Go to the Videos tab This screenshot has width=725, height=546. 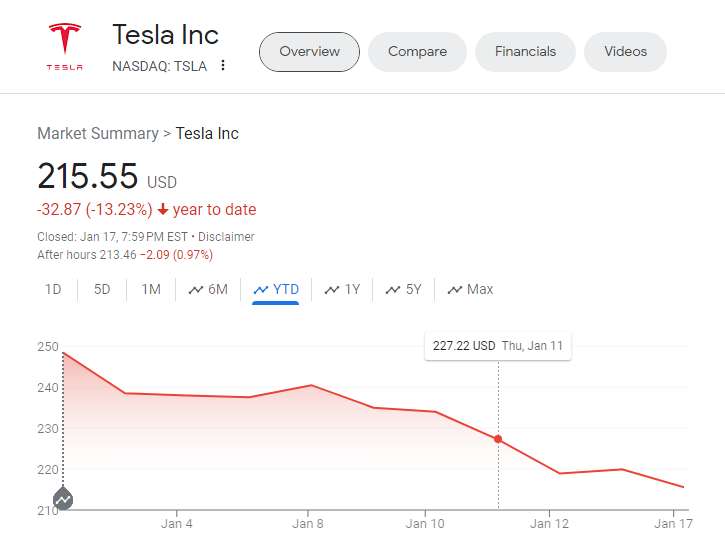point(625,52)
